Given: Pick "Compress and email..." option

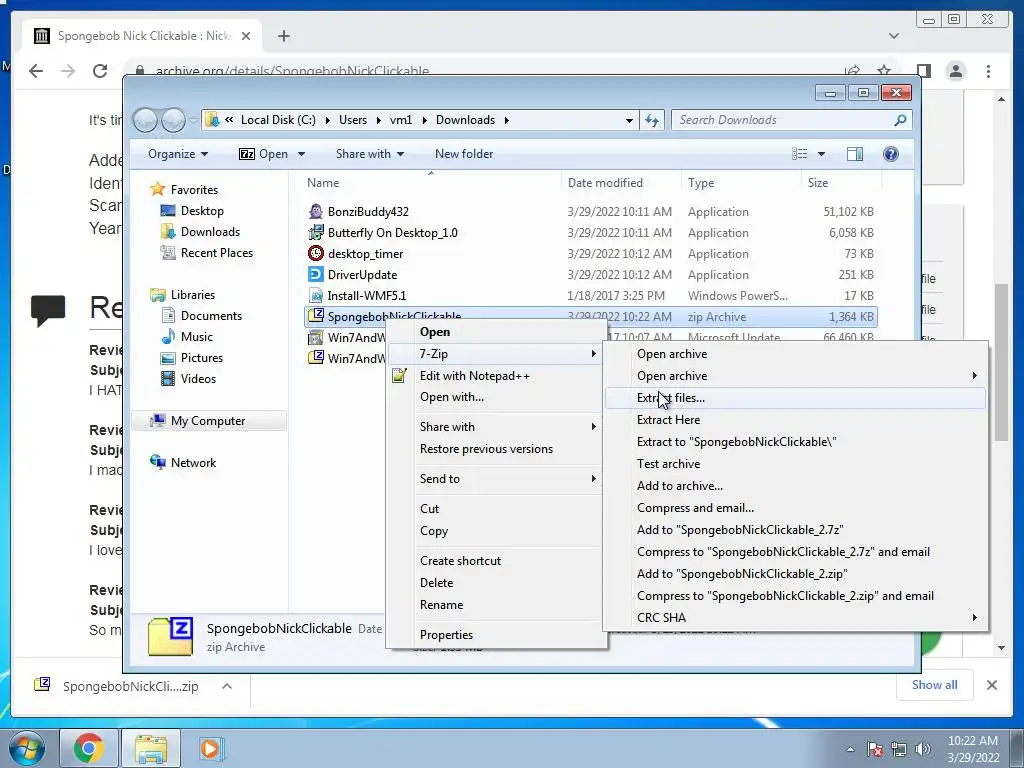Looking at the screenshot, I should (795, 507).
